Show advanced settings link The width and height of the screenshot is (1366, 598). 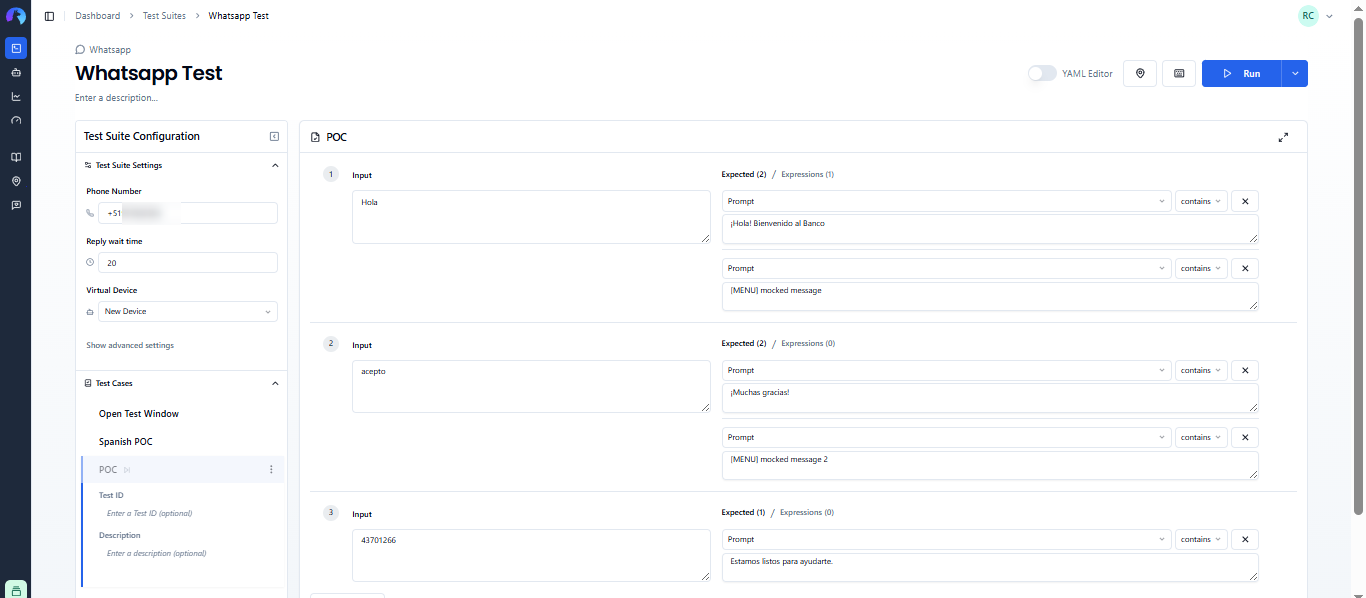(130, 346)
